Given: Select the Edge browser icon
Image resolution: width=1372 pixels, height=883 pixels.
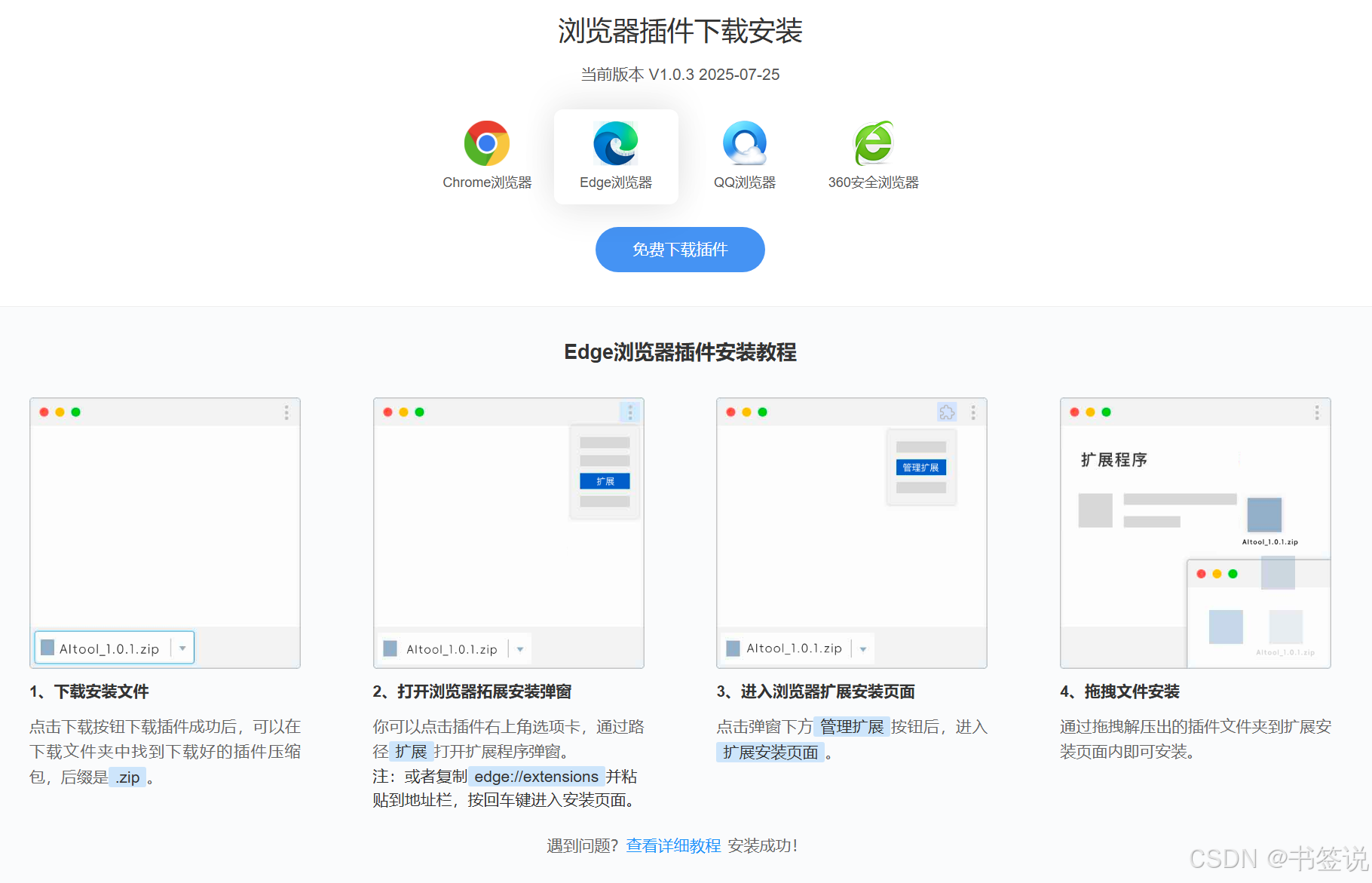Looking at the screenshot, I should (x=616, y=143).
